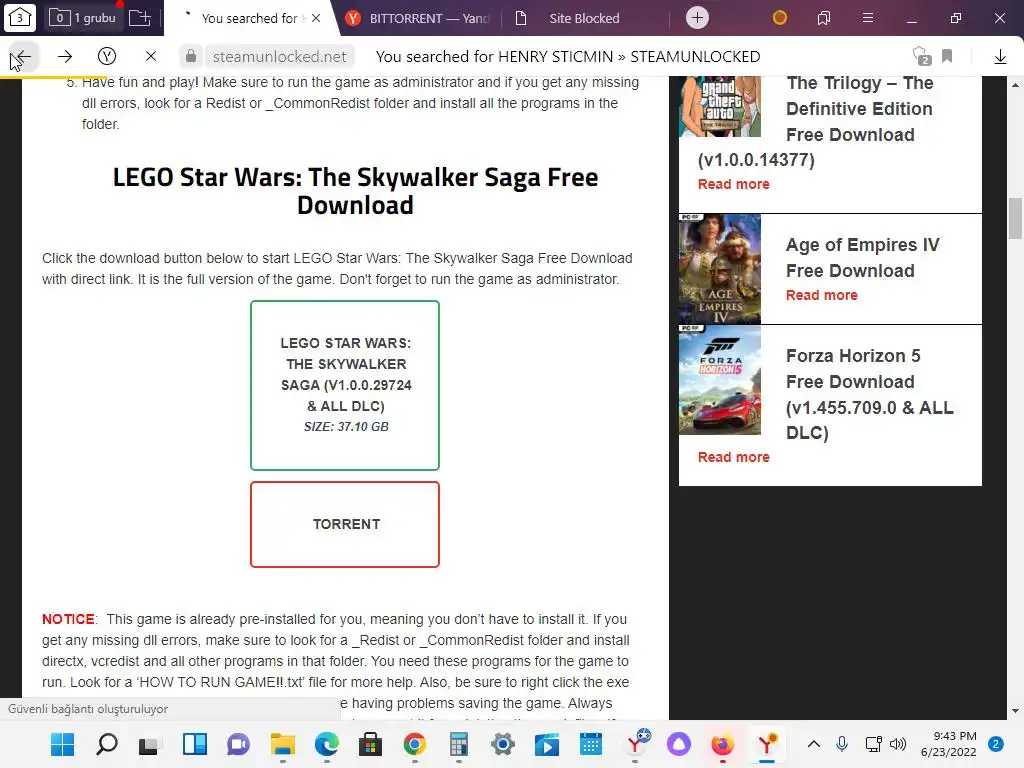
Task: Open Calendar app from taskbar
Action: (x=590, y=744)
